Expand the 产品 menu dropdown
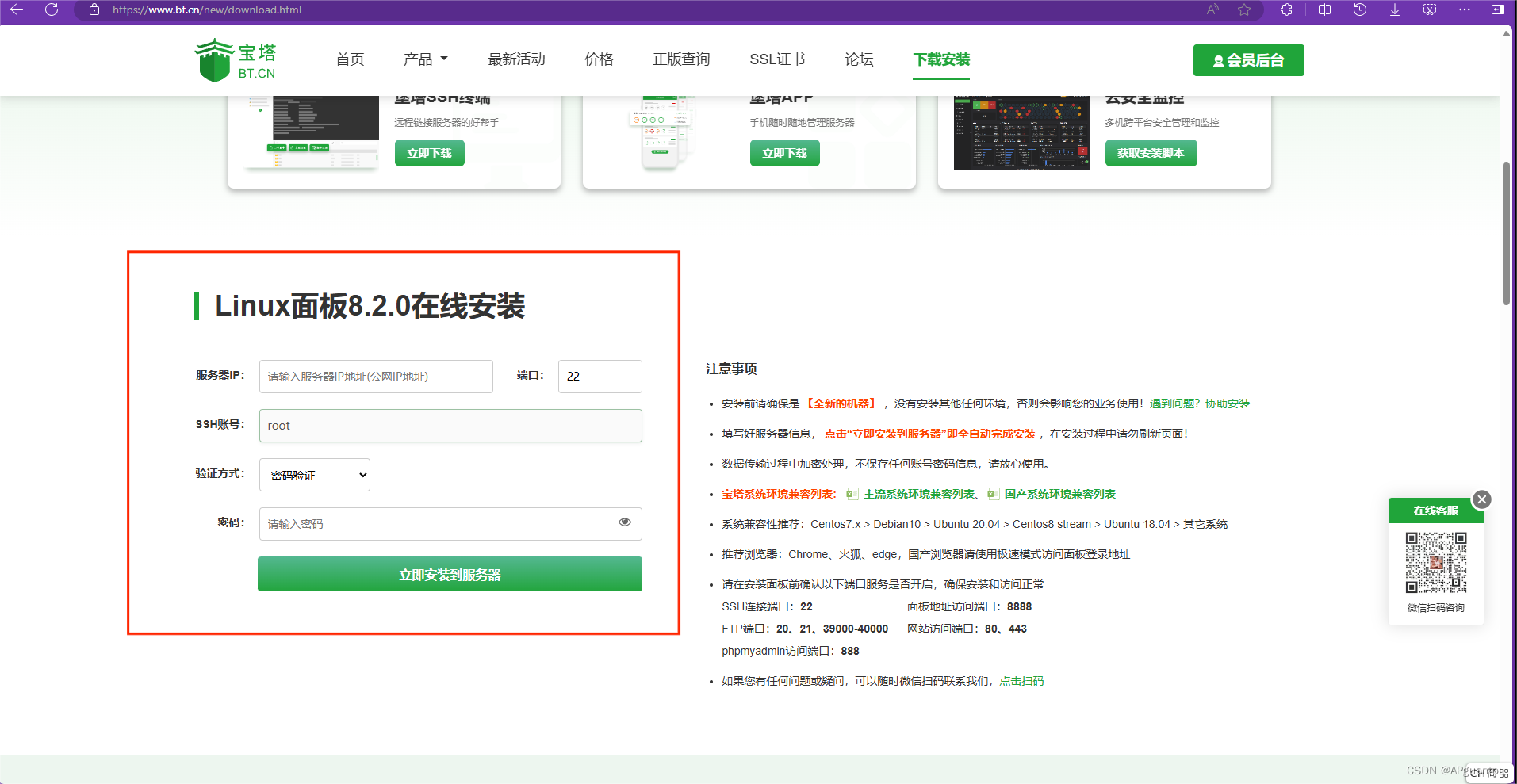The image size is (1517, 784). coord(426,59)
